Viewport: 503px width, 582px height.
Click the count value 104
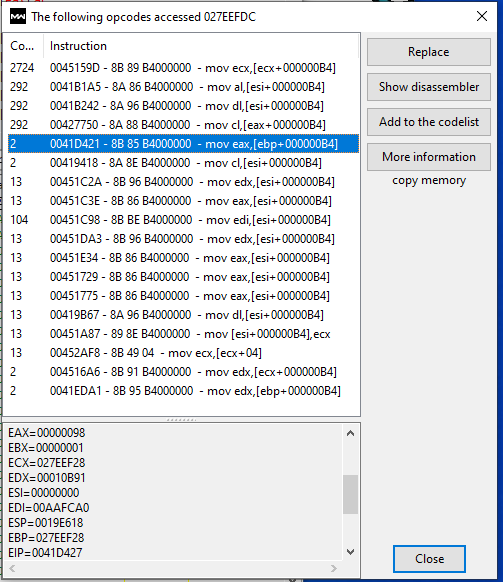point(19,220)
